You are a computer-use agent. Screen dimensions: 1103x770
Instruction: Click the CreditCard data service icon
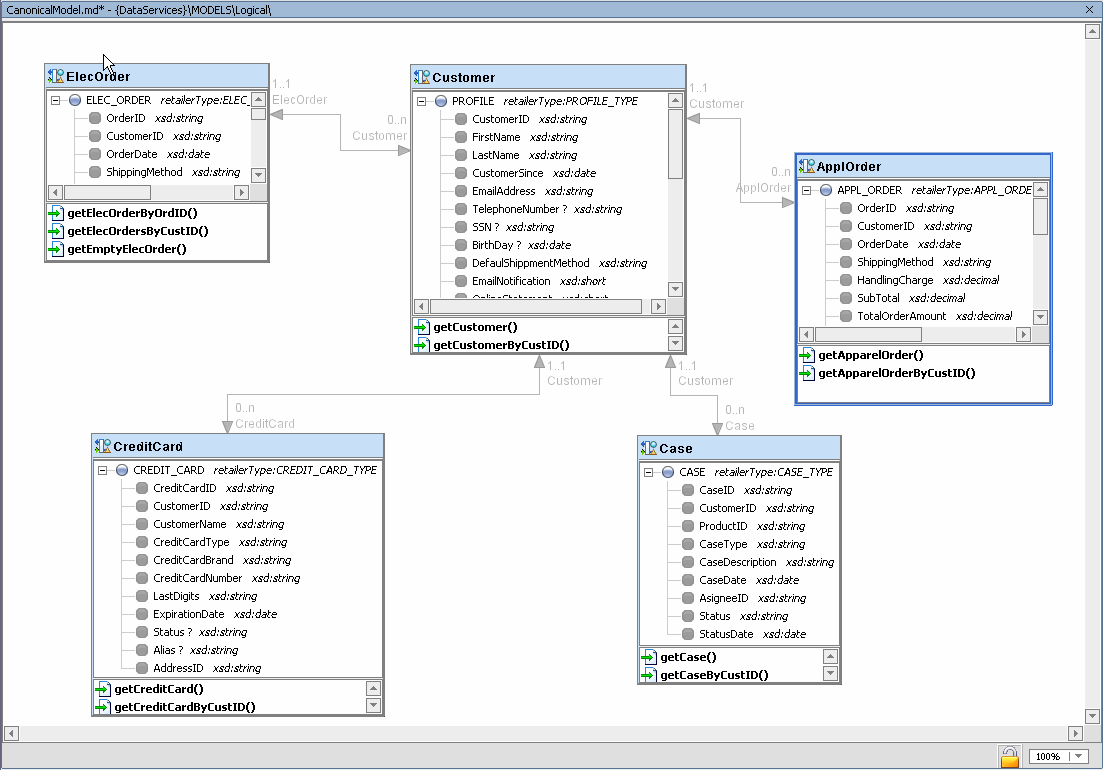coord(100,447)
